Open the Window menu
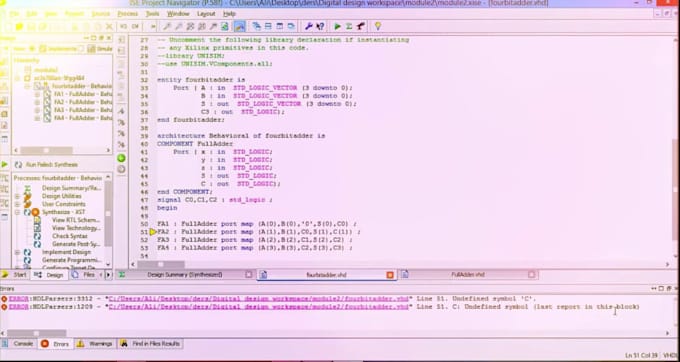The height and width of the screenshot is (362, 680). tap(178, 14)
